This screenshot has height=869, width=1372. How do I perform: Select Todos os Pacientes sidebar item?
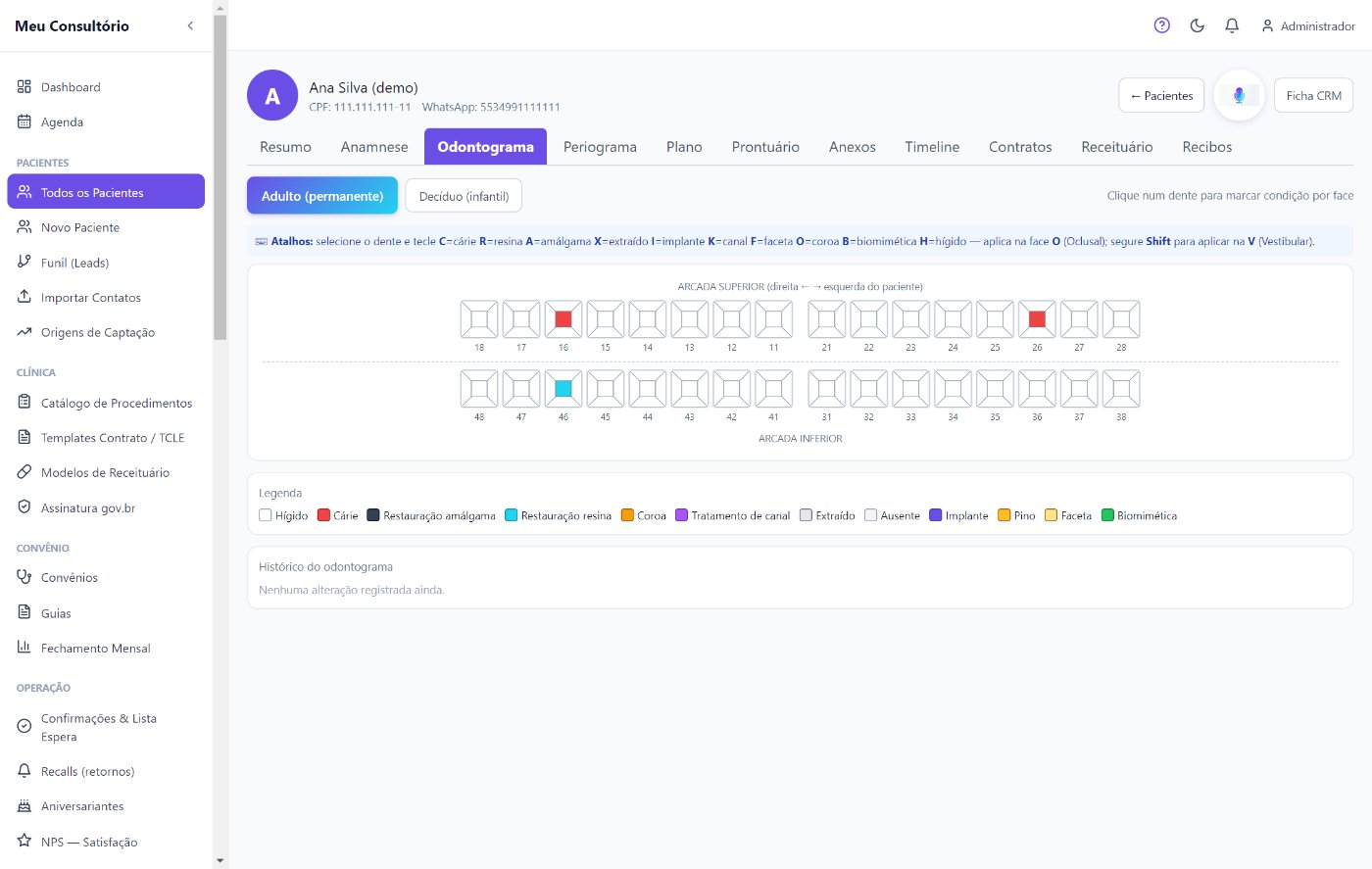tap(106, 192)
